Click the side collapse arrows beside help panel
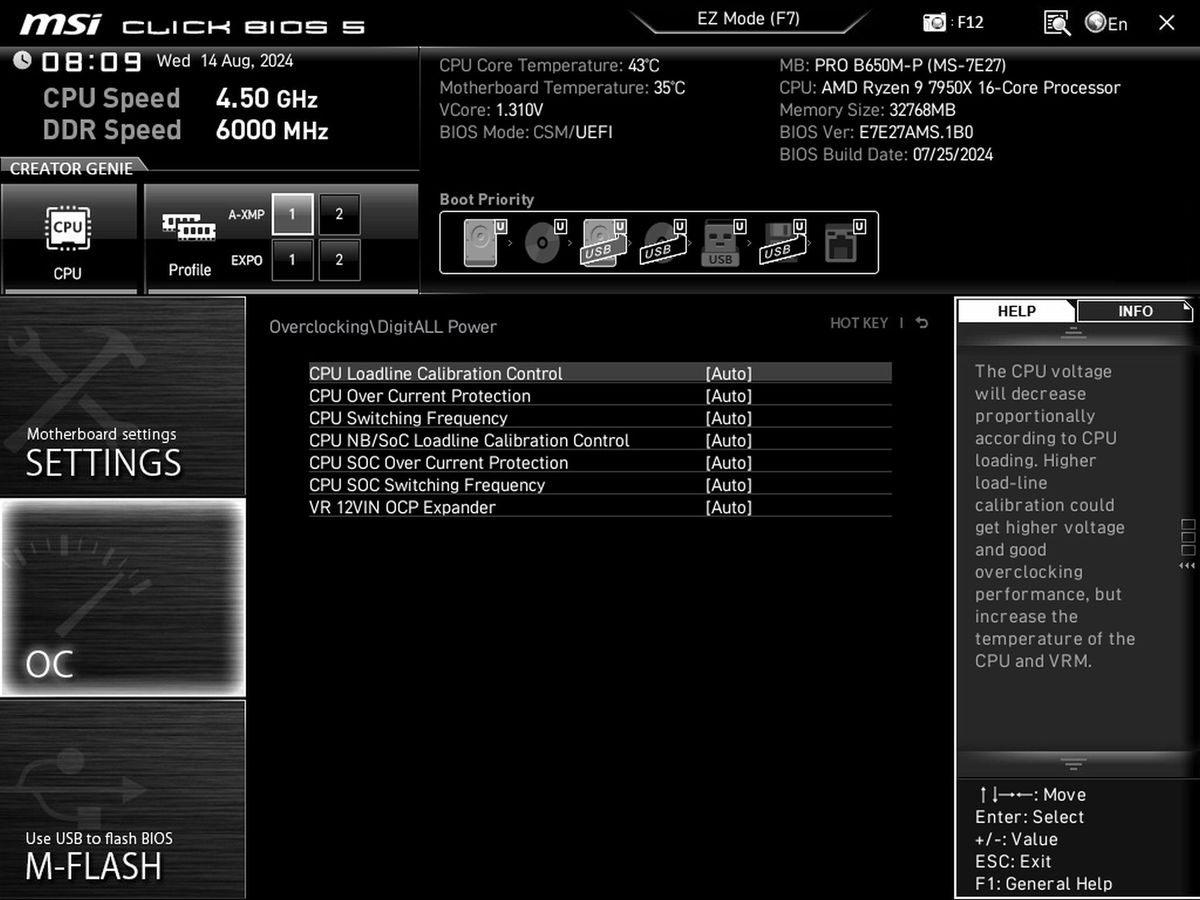1200x900 pixels. point(1187,566)
